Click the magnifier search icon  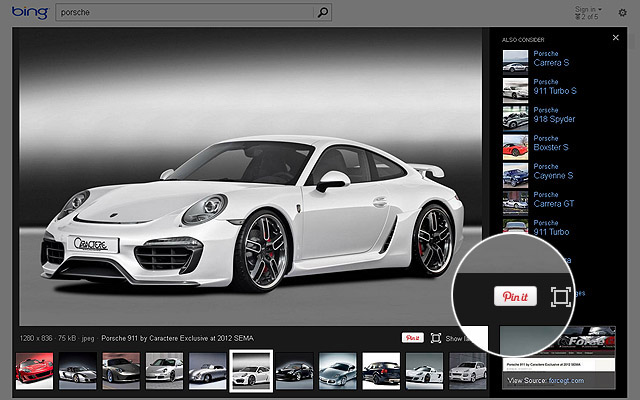click(x=323, y=12)
